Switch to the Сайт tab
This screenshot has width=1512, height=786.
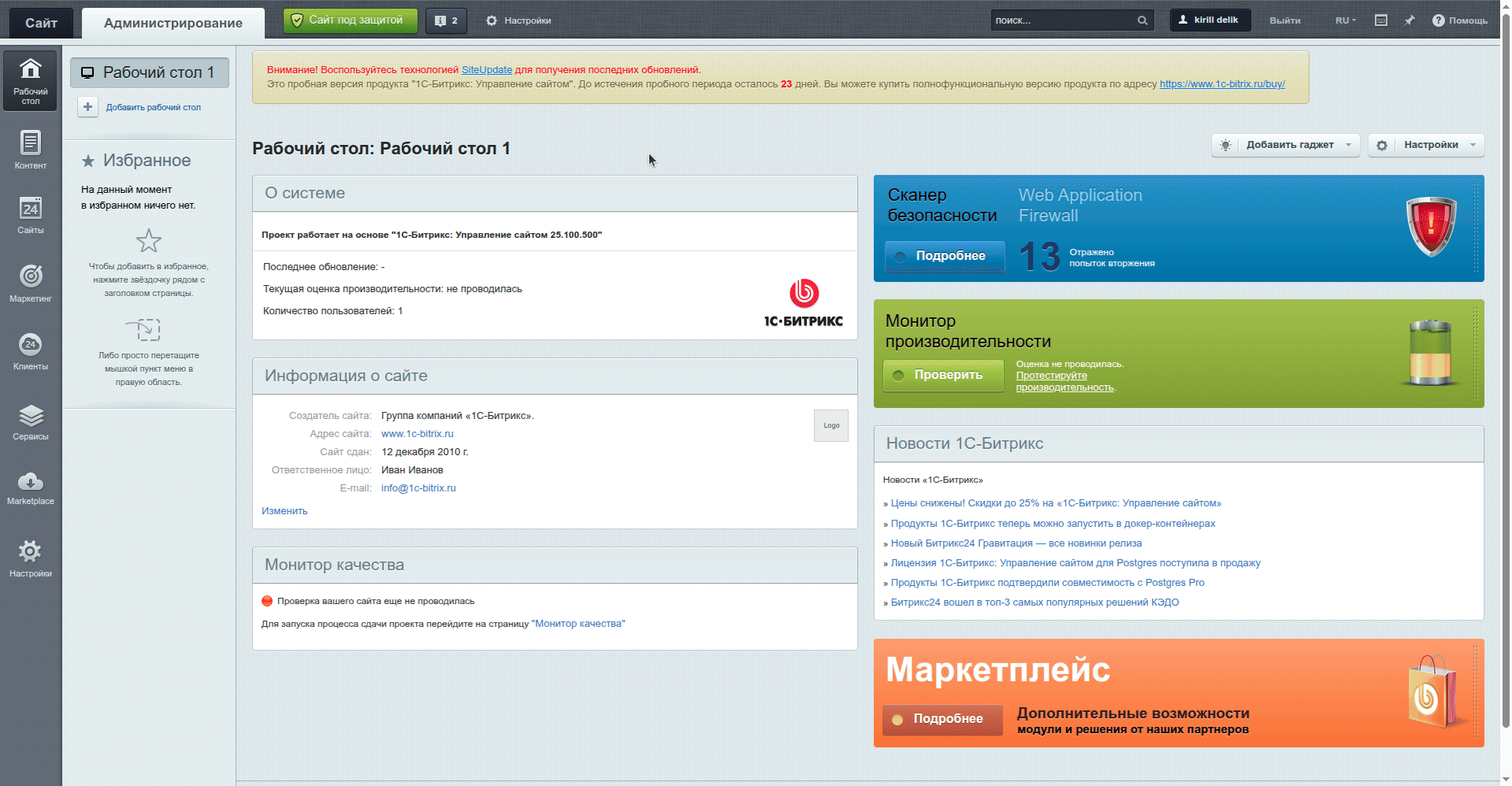[41, 23]
